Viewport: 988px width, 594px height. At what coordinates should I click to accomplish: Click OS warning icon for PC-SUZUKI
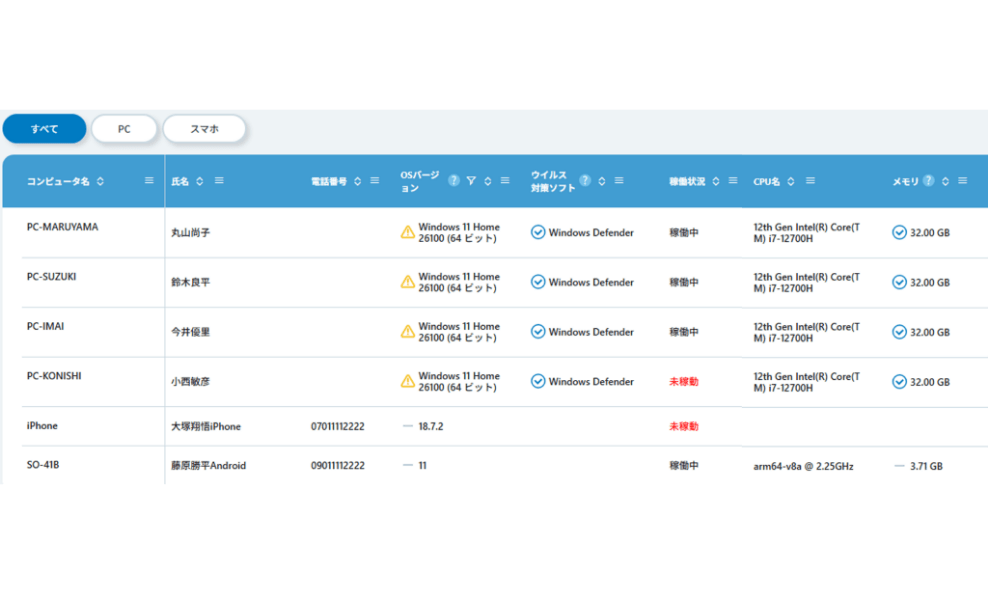[x=408, y=282]
